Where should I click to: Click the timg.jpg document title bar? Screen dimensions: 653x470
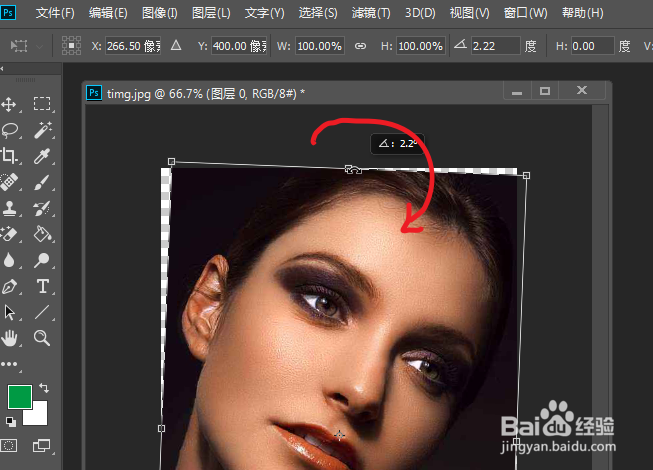click(294, 93)
